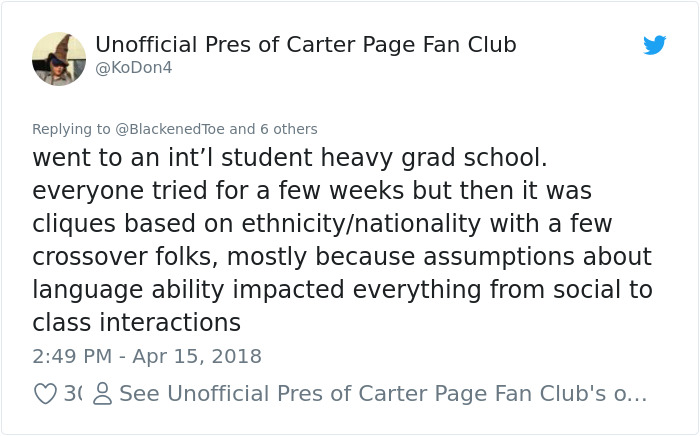Click the Twitter bird logo
This screenshot has width=700, height=436.
coord(654,45)
